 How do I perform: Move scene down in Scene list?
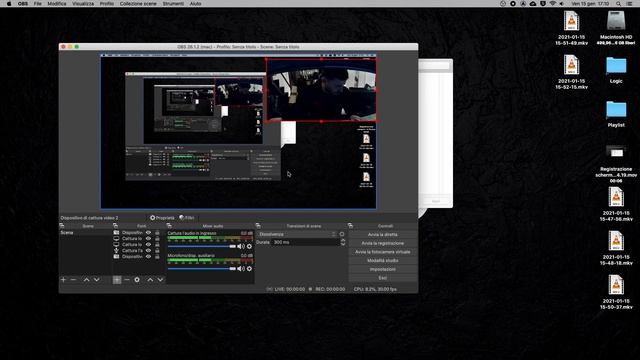click(x=97, y=280)
